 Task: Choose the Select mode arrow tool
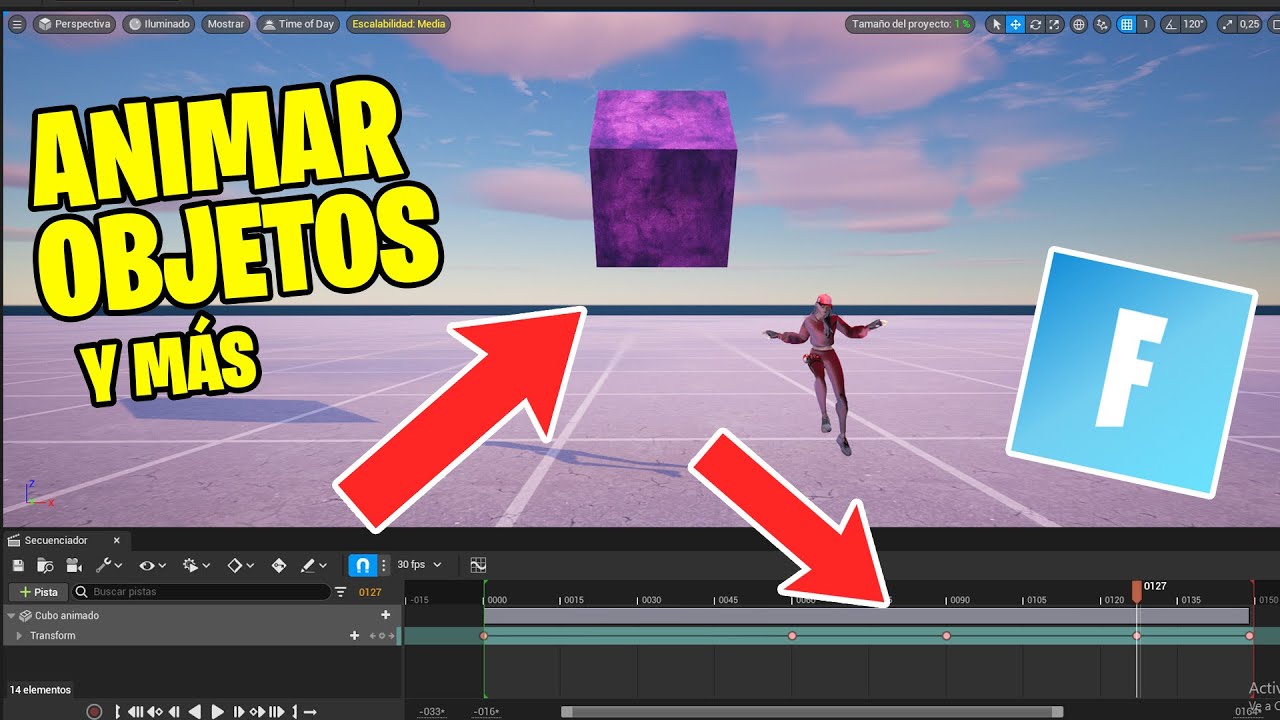point(997,24)
